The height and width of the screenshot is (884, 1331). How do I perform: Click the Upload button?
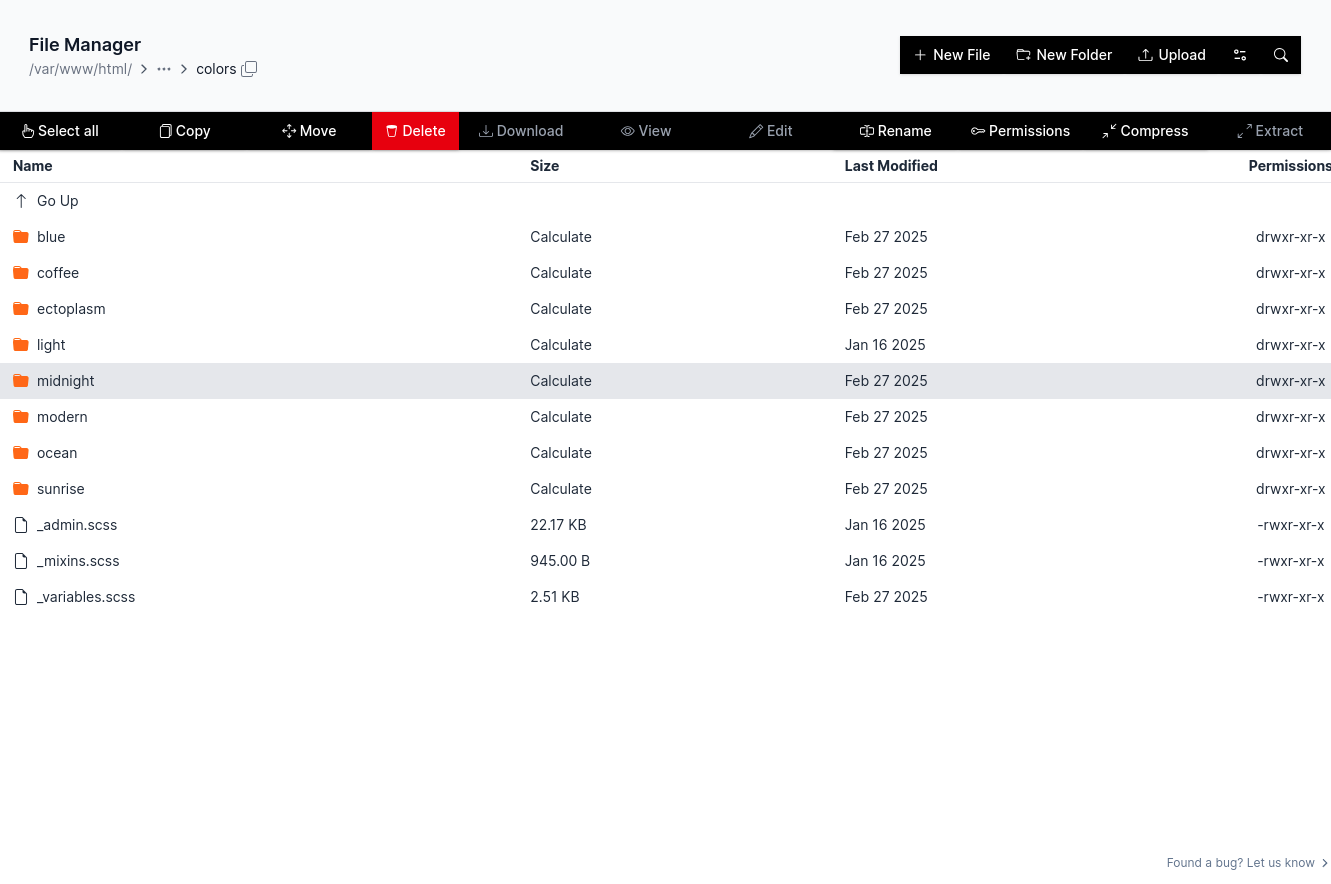pyautogui.click(x=1171, y=55)
